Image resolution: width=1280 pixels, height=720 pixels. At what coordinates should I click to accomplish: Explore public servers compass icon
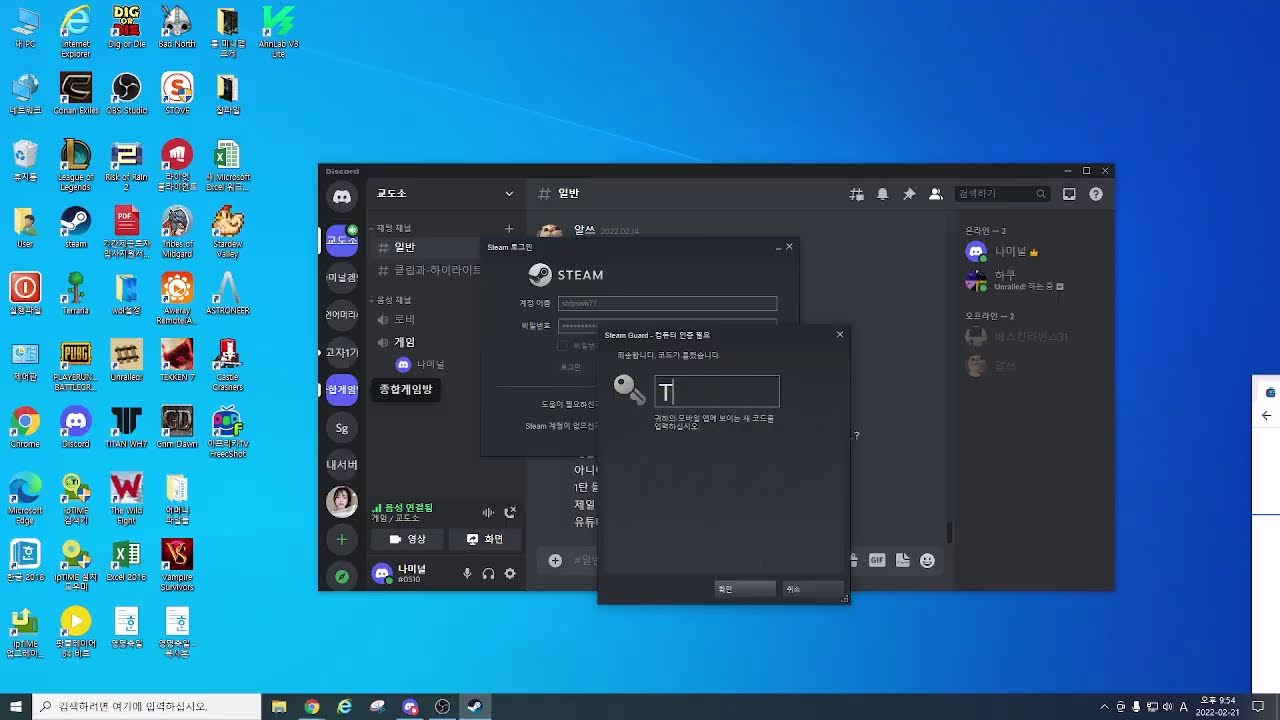point(342,577)
